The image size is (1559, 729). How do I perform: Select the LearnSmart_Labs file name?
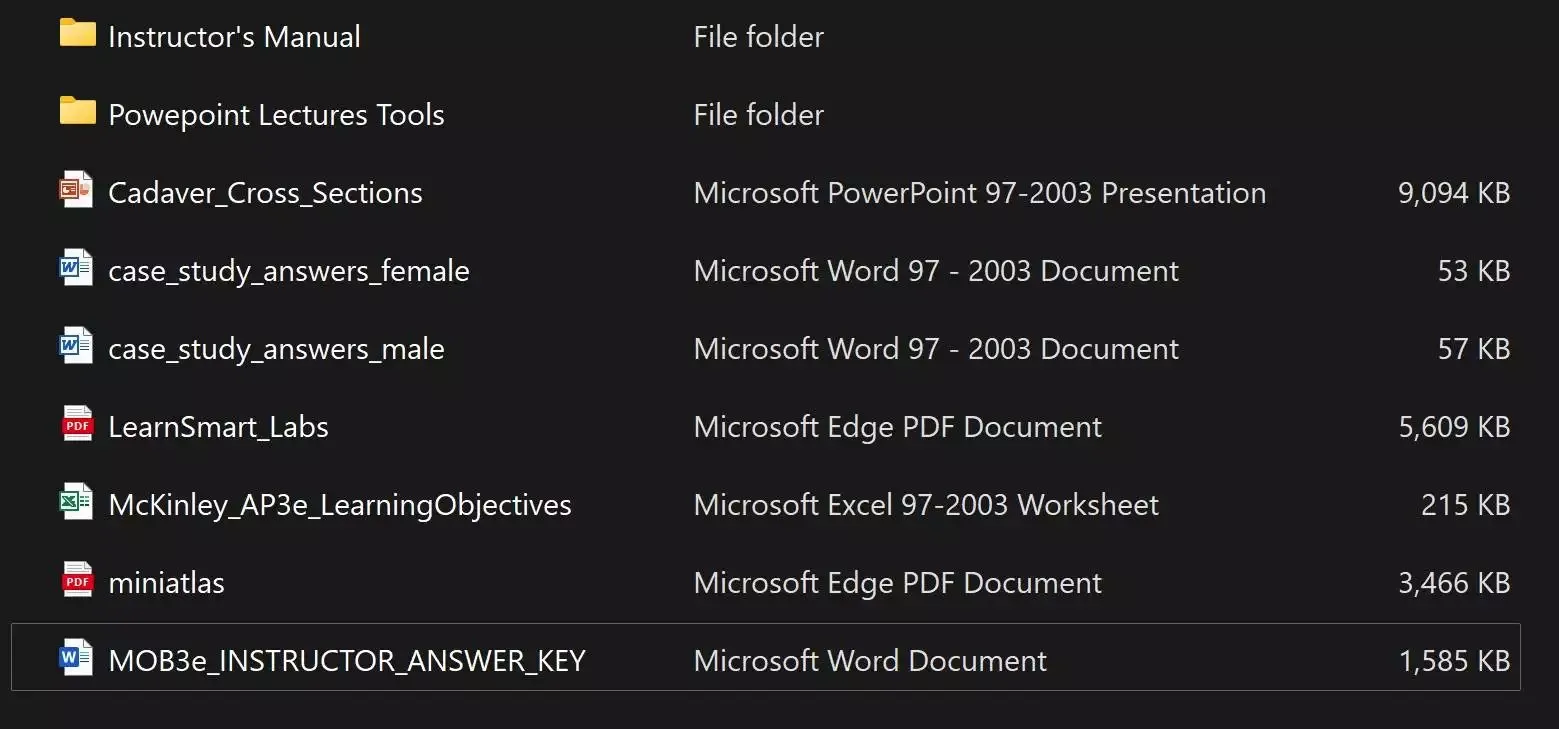218,427
